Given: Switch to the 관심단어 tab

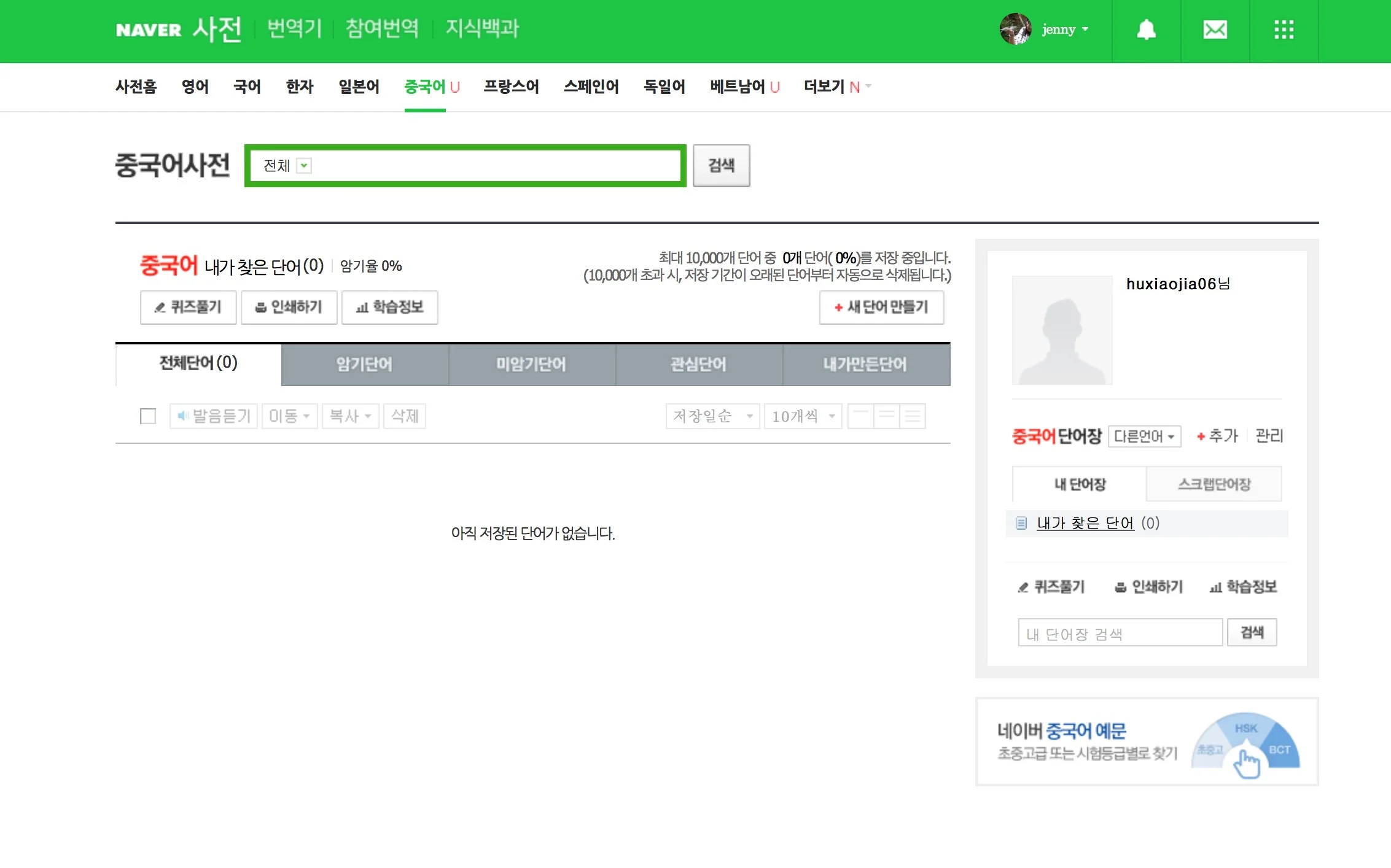Looking at the screenshot, I should [x=699, y=365].
